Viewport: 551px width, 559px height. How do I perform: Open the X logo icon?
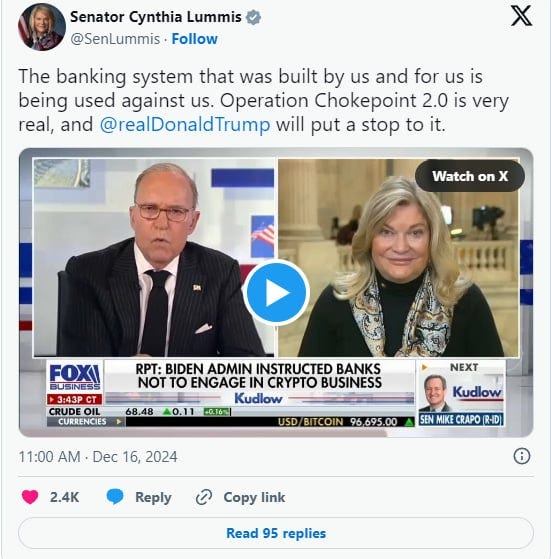pos(521,16)
